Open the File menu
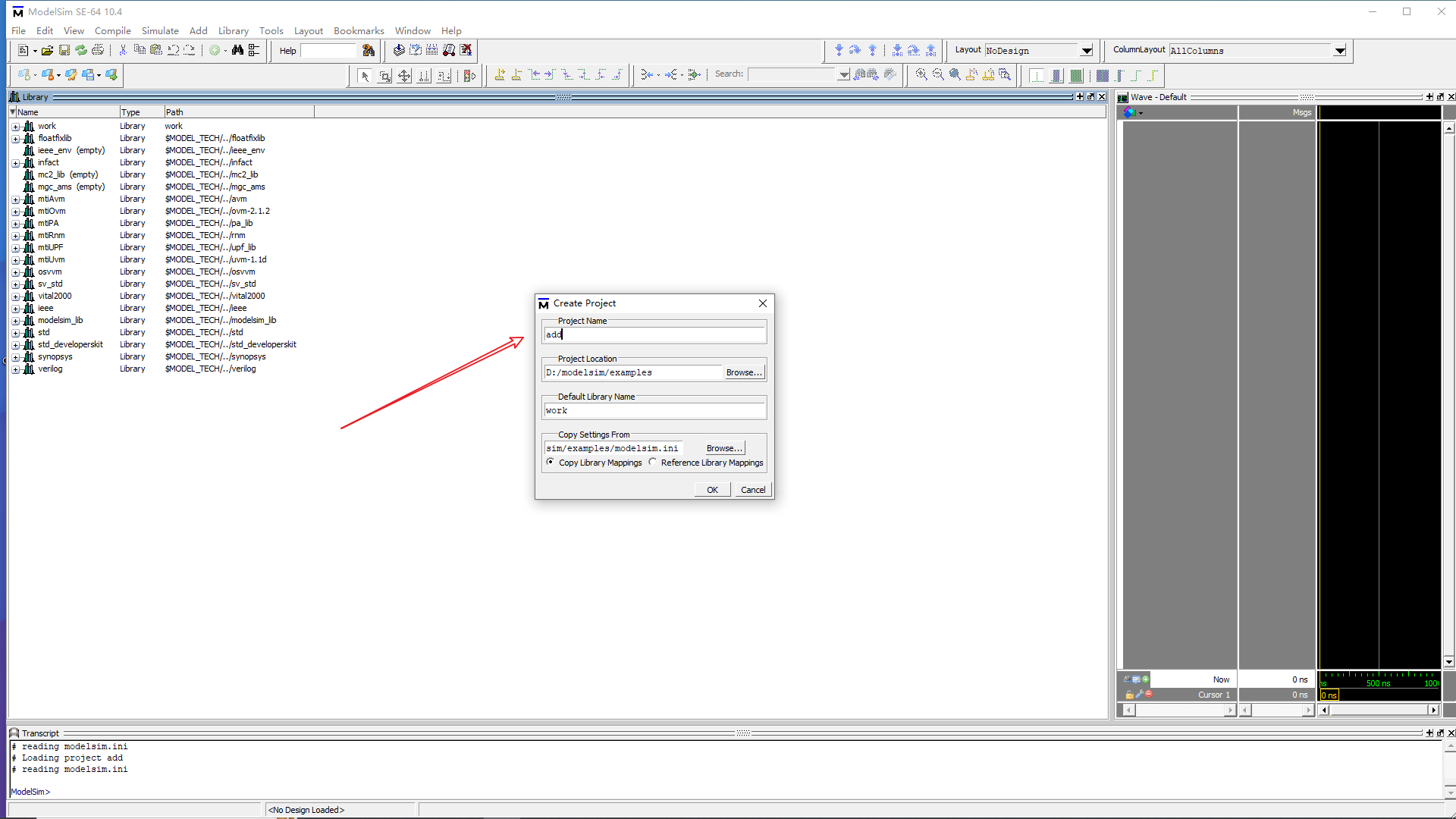Image resolution: width=1456 pixels, height=819 pixels. click(19, 30)
